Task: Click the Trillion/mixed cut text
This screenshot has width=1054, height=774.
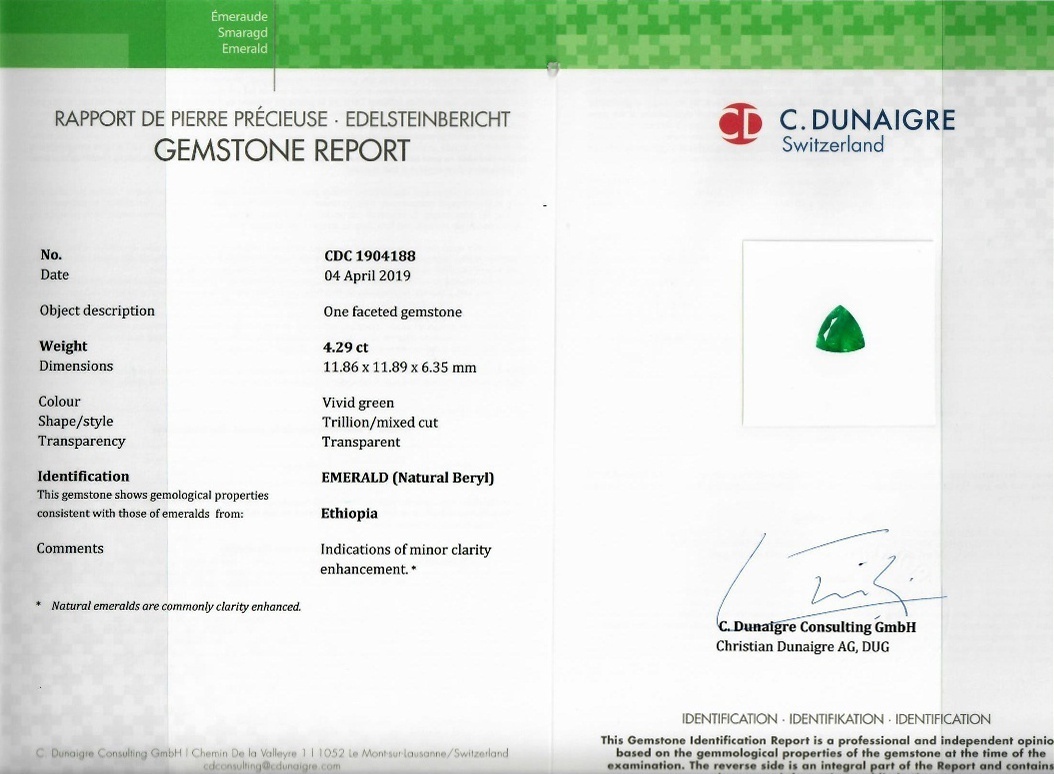Action: pos(380,422)
